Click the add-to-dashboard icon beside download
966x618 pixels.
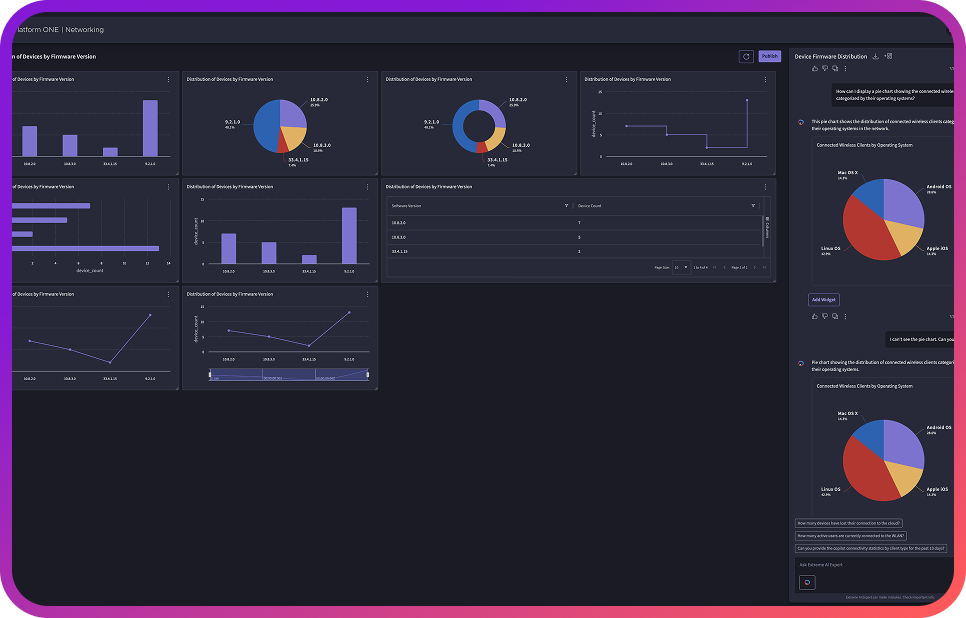[x=889, y=56]
